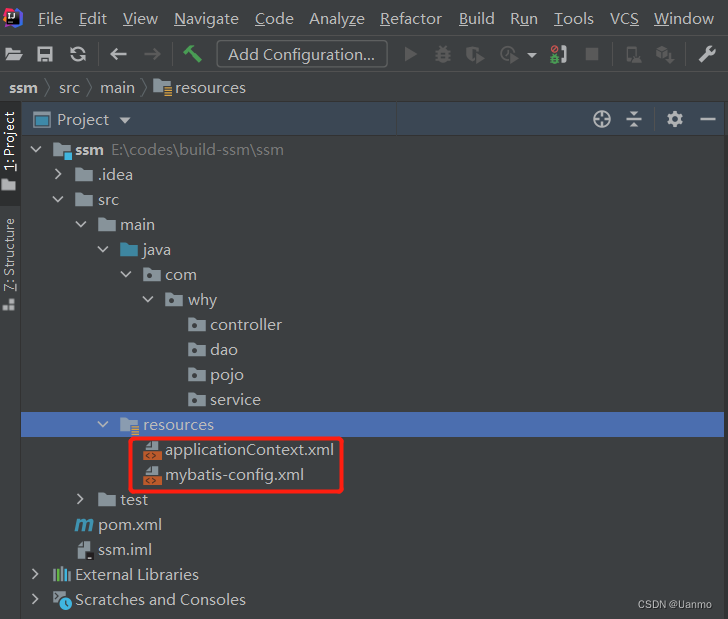Screen dimensions: 728x619
Task: Expand Scratches and Consoles node
Action: pyautogui.click(x=35, y=599)
